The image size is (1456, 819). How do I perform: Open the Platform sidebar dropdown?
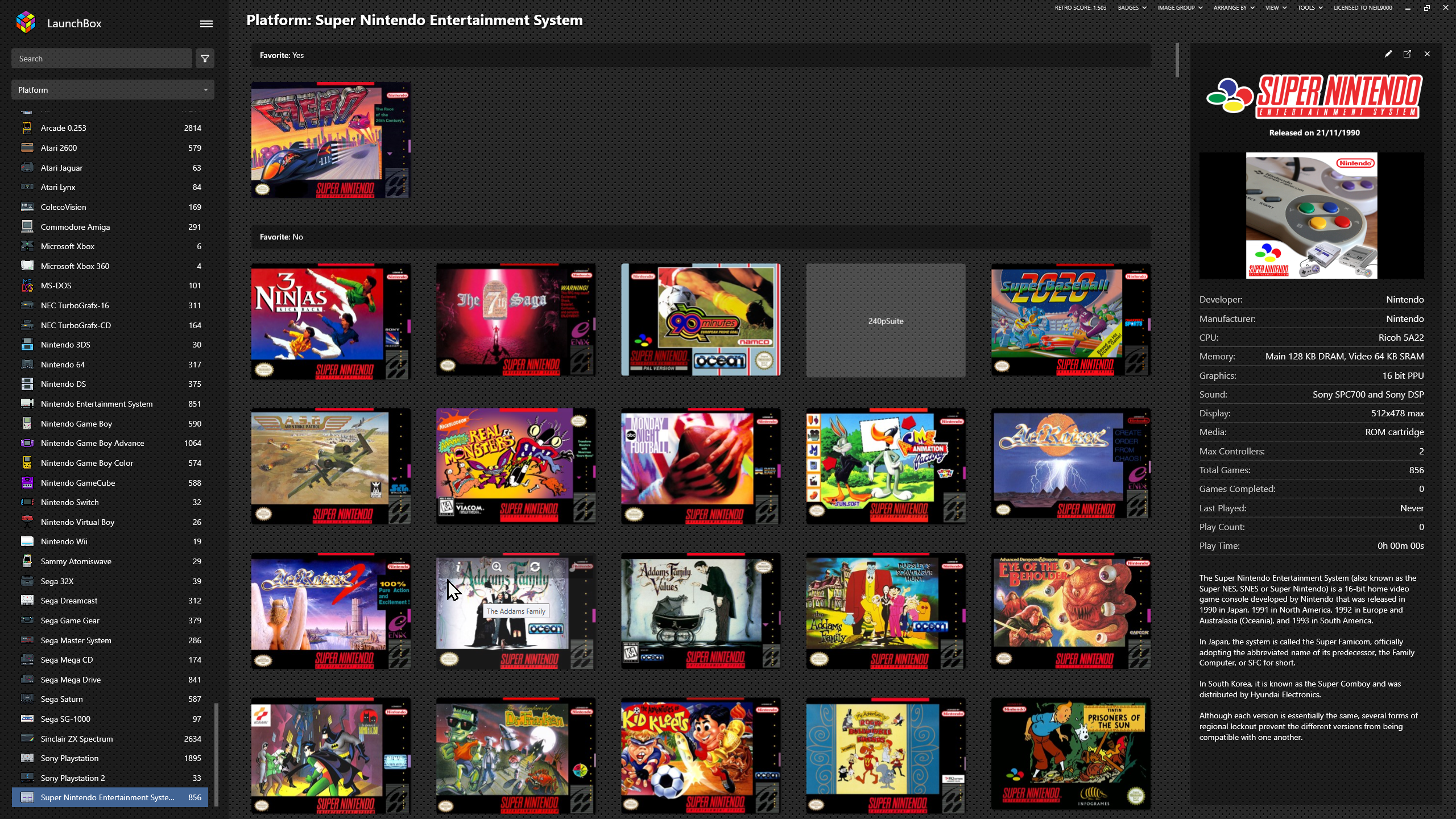point(113,90)
